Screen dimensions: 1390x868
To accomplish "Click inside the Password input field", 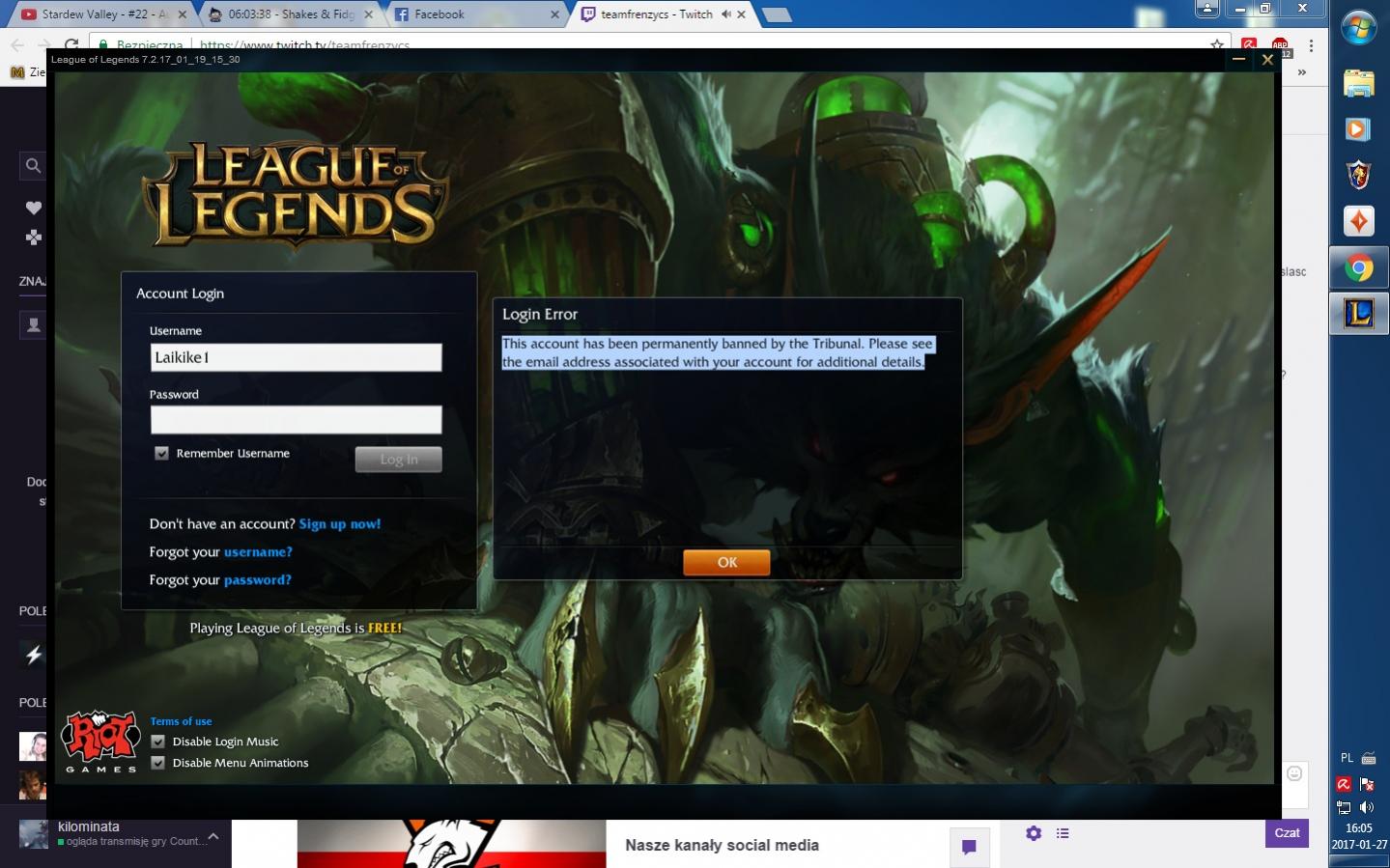I will coord(296,420).
